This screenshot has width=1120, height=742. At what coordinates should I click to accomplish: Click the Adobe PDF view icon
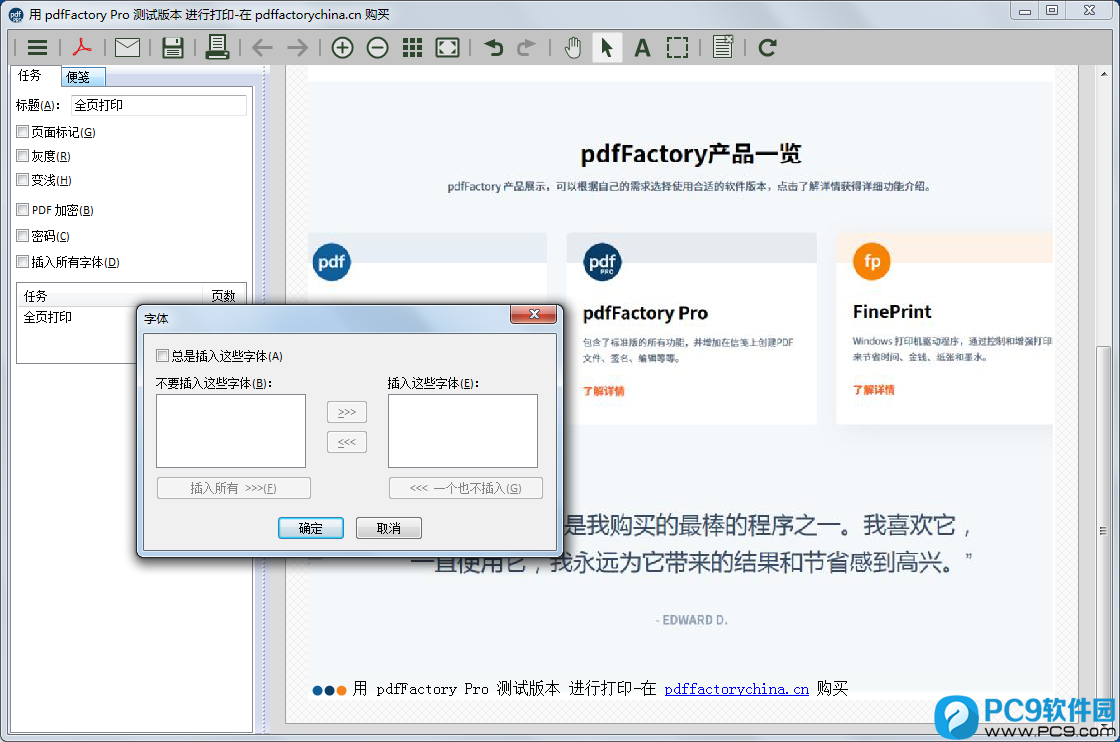tap(82, 48)
